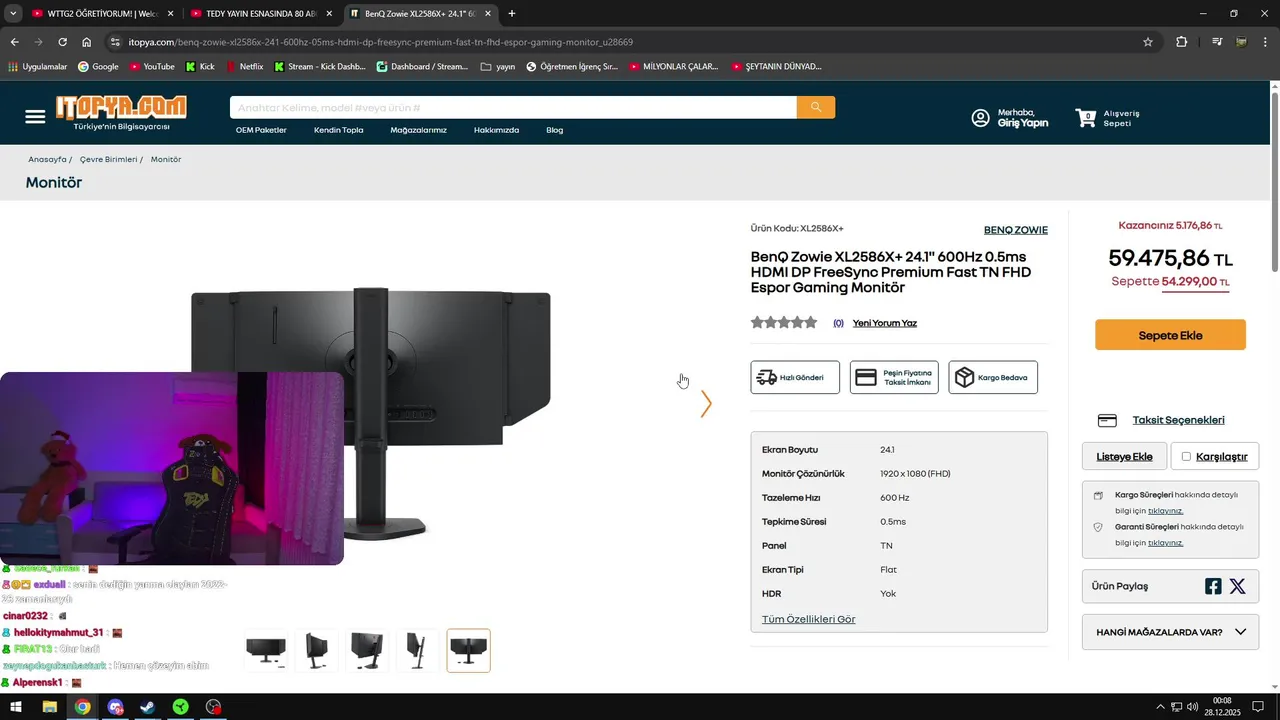Tick the Karşılaştır checkbox

[1186, 456]
